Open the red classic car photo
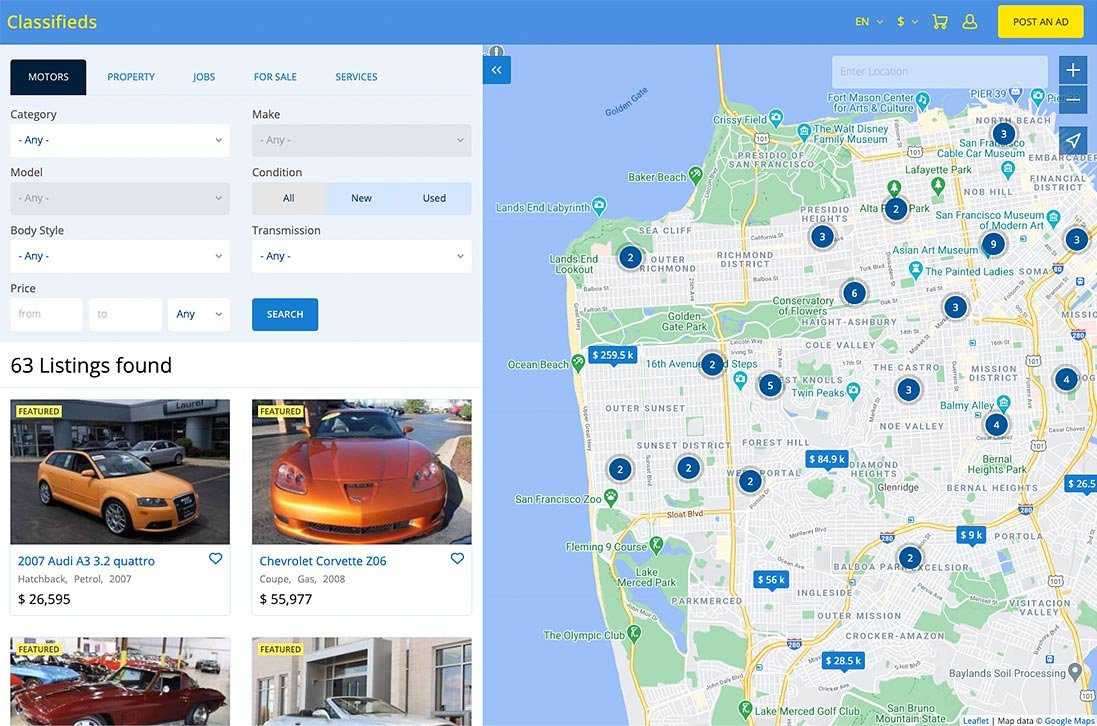The height and width of the screenshot is (726, 1097). [x=120, y=681]
